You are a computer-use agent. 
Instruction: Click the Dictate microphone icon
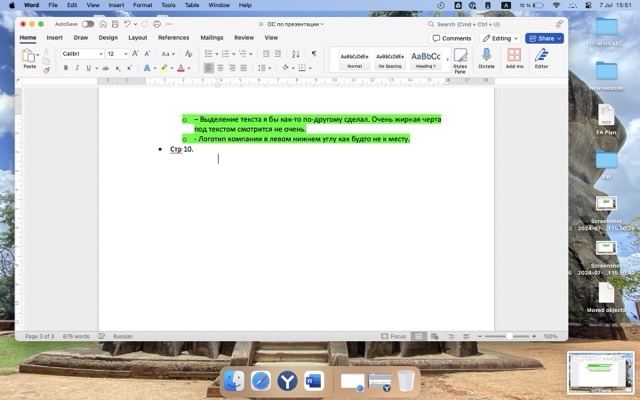pyautogui.click(x=486, y=57)
